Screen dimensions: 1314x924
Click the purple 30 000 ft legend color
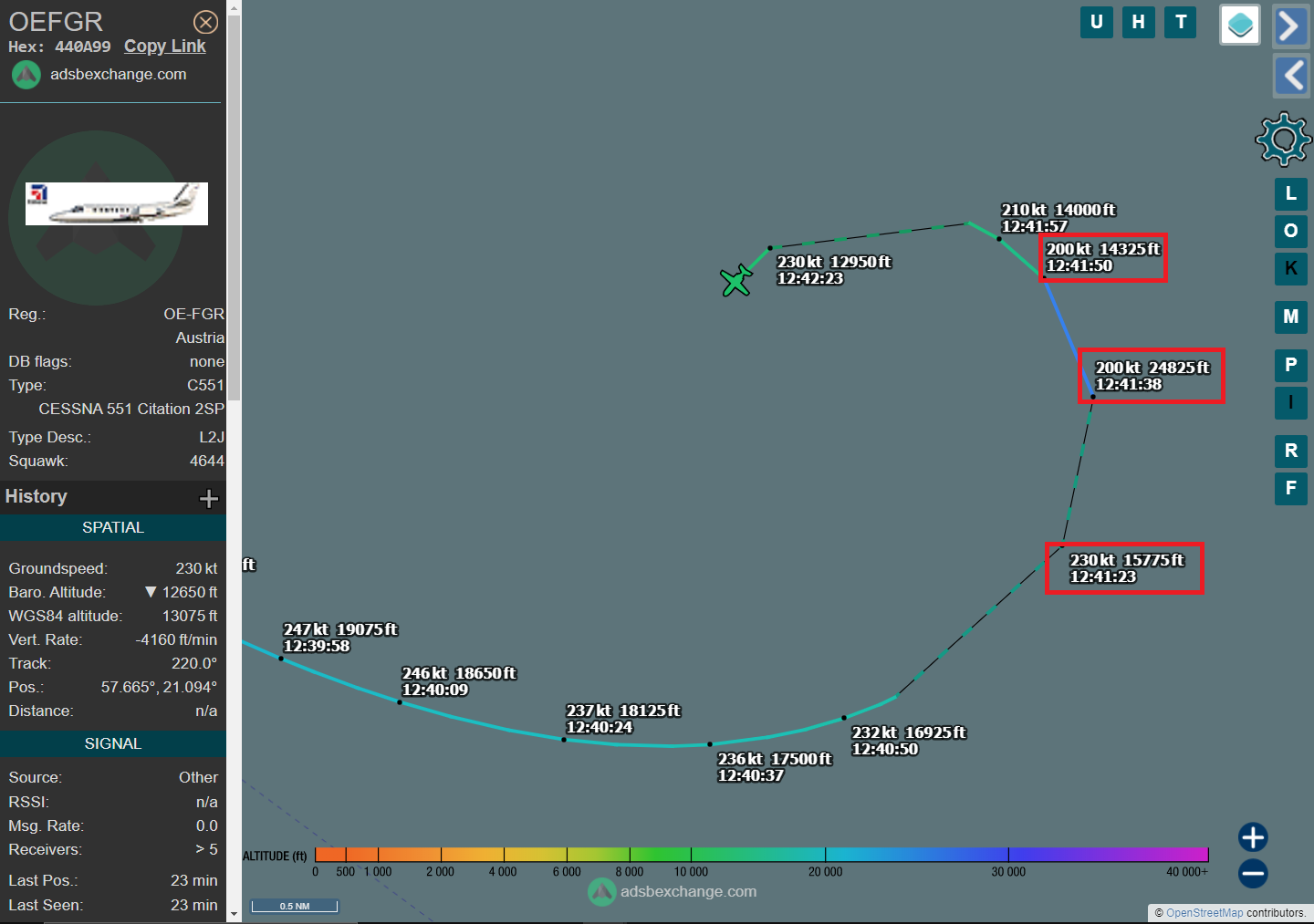click(1008, 855)
